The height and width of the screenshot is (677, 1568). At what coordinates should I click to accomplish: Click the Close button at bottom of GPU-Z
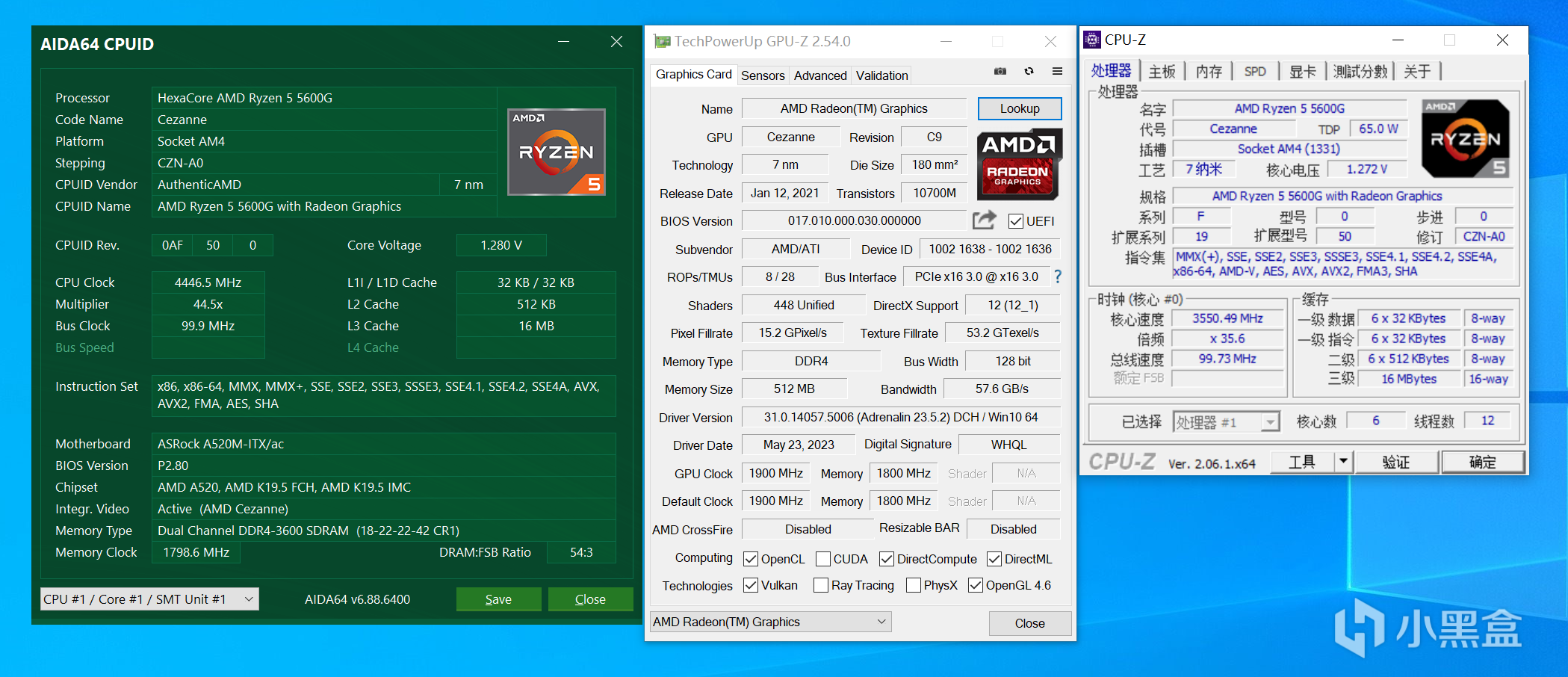click(1029, 623)
